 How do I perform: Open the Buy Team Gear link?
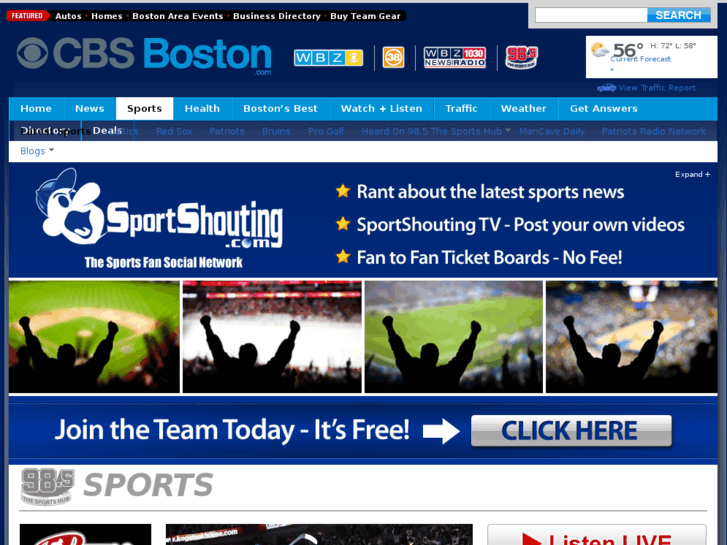point(365,16)
